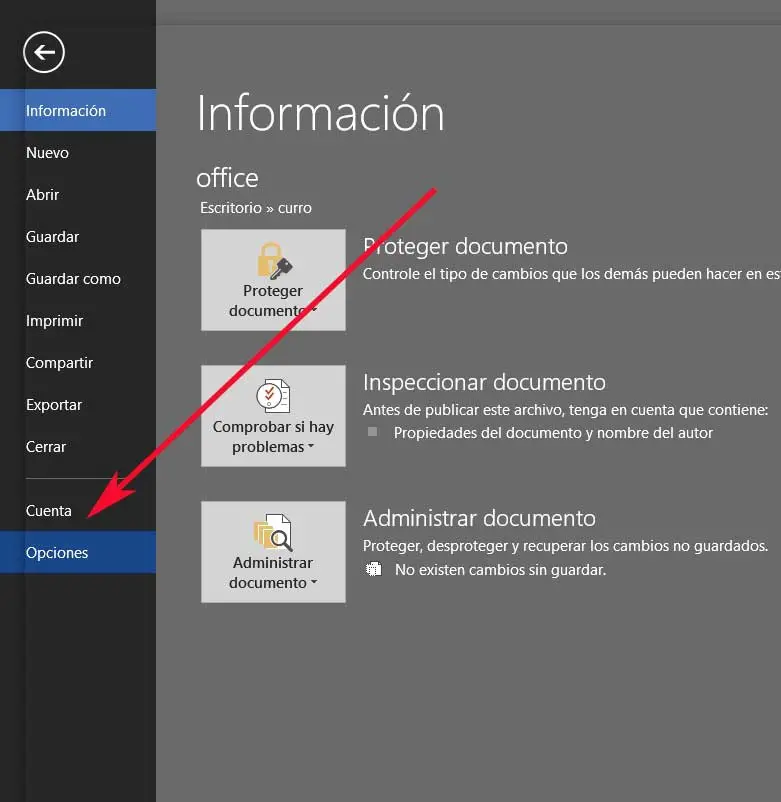The height and width of the screenshot is (802, 781).
Task: Click the large Información page title
Action: pos(321,114)
